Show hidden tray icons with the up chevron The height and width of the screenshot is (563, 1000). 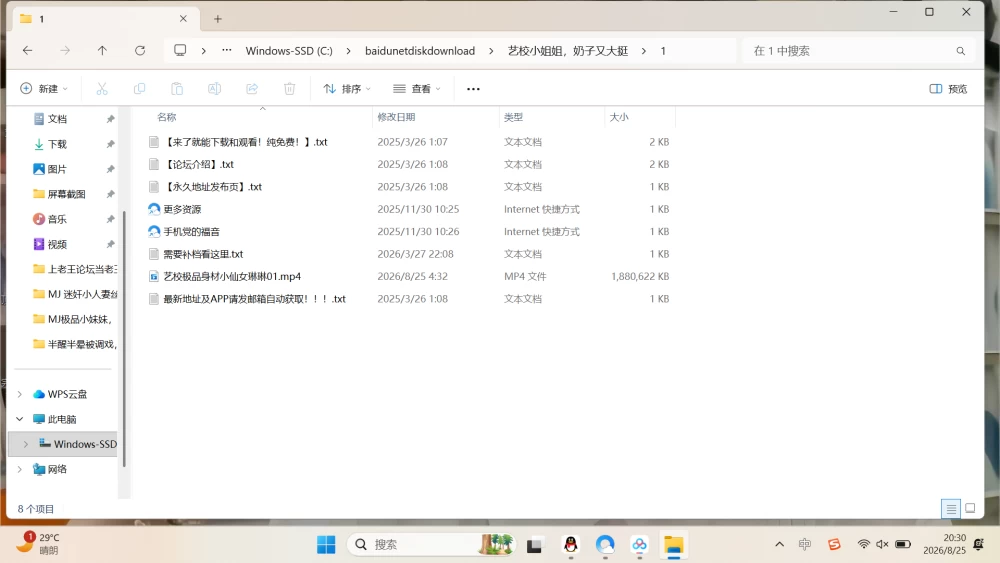(779, 544)
